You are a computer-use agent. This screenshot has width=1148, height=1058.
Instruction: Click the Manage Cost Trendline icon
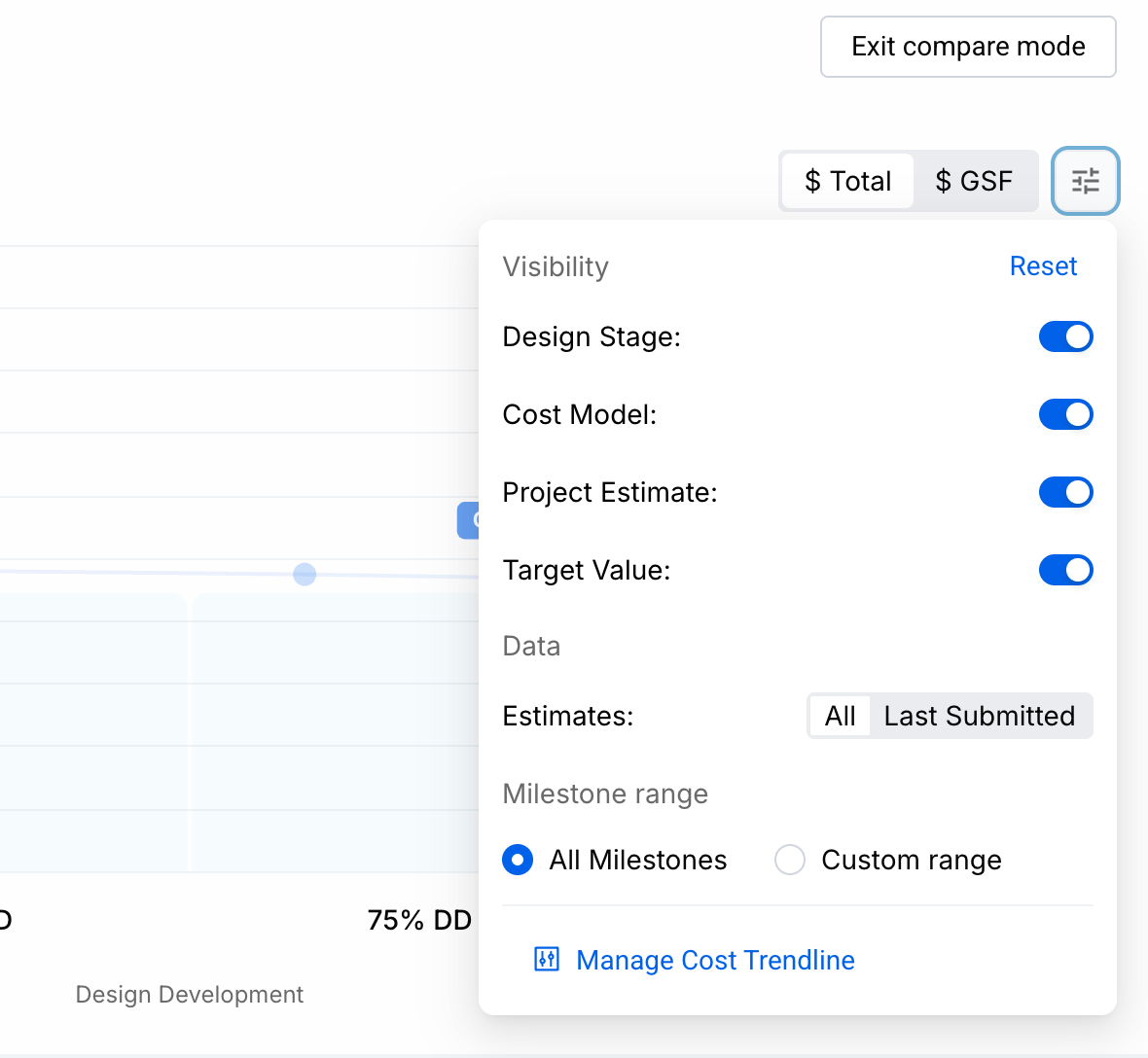[547, 959]
